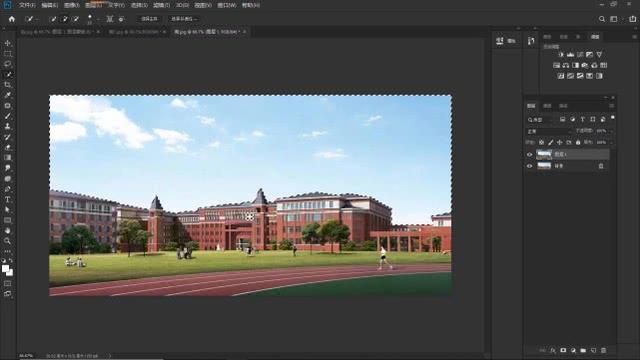Add a Color Balance adjustment (scales icon)
This screenshot has height=360, width=640.
point(566,65)
